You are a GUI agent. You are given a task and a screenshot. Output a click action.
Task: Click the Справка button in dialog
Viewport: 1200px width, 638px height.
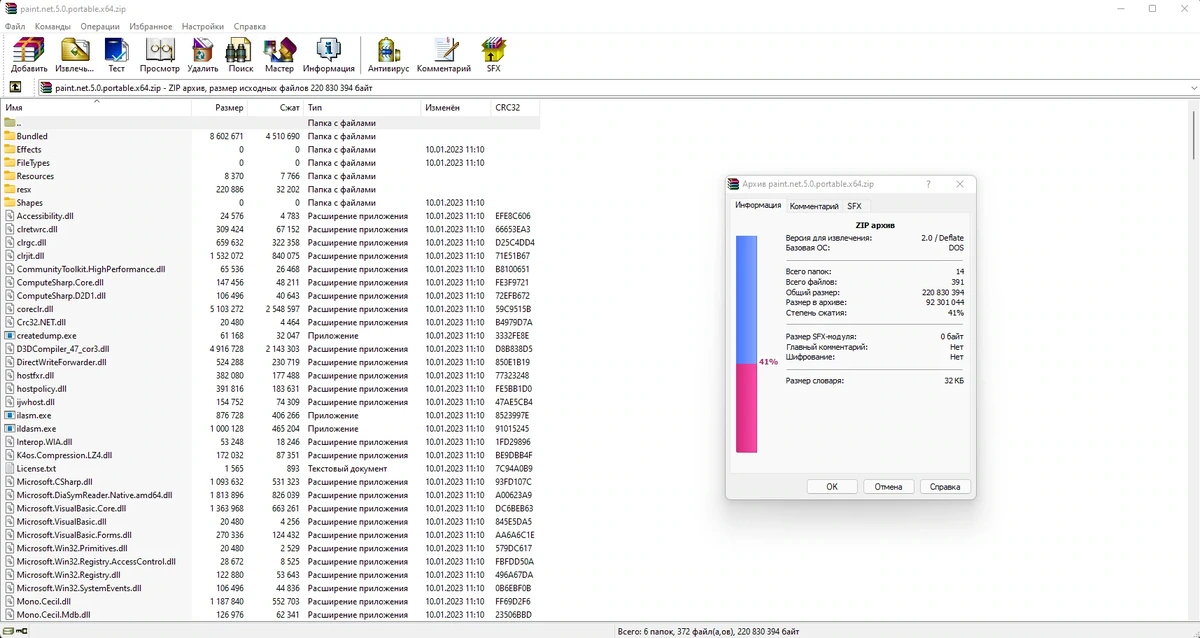click(x=945, y=487)
